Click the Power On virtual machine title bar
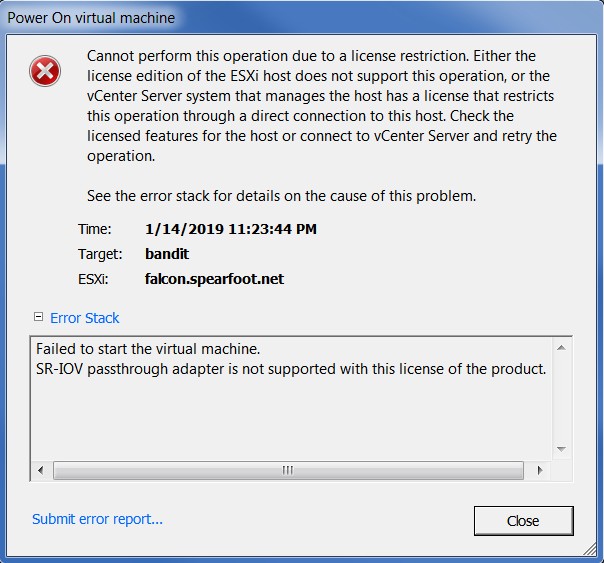This screenshot has height=563, width=604. click(200, 17)
